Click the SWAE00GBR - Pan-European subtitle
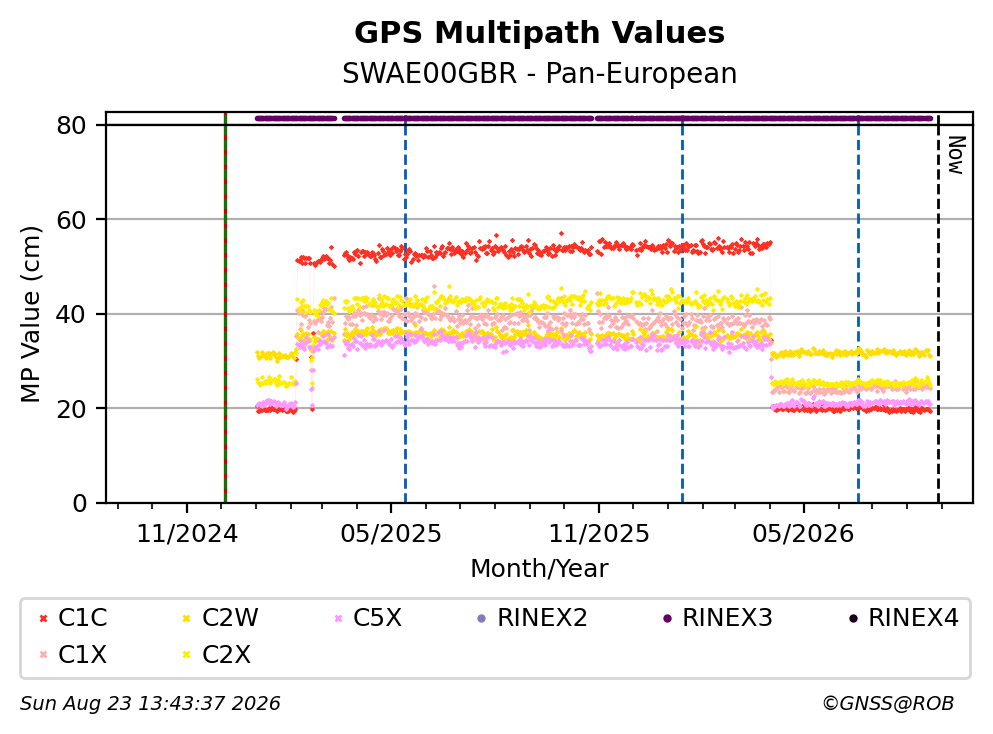This screenshot has height=734, width=993. tap(540, 73)
